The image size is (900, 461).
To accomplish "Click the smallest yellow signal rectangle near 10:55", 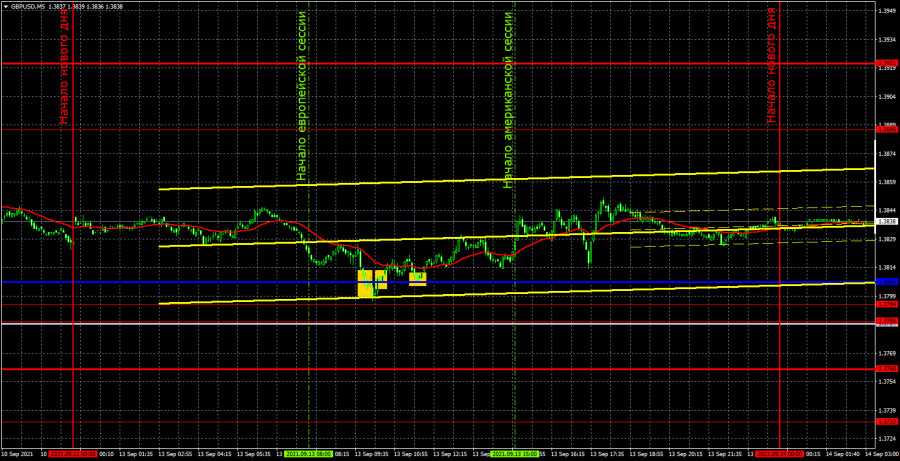I will tap(417, 278).
